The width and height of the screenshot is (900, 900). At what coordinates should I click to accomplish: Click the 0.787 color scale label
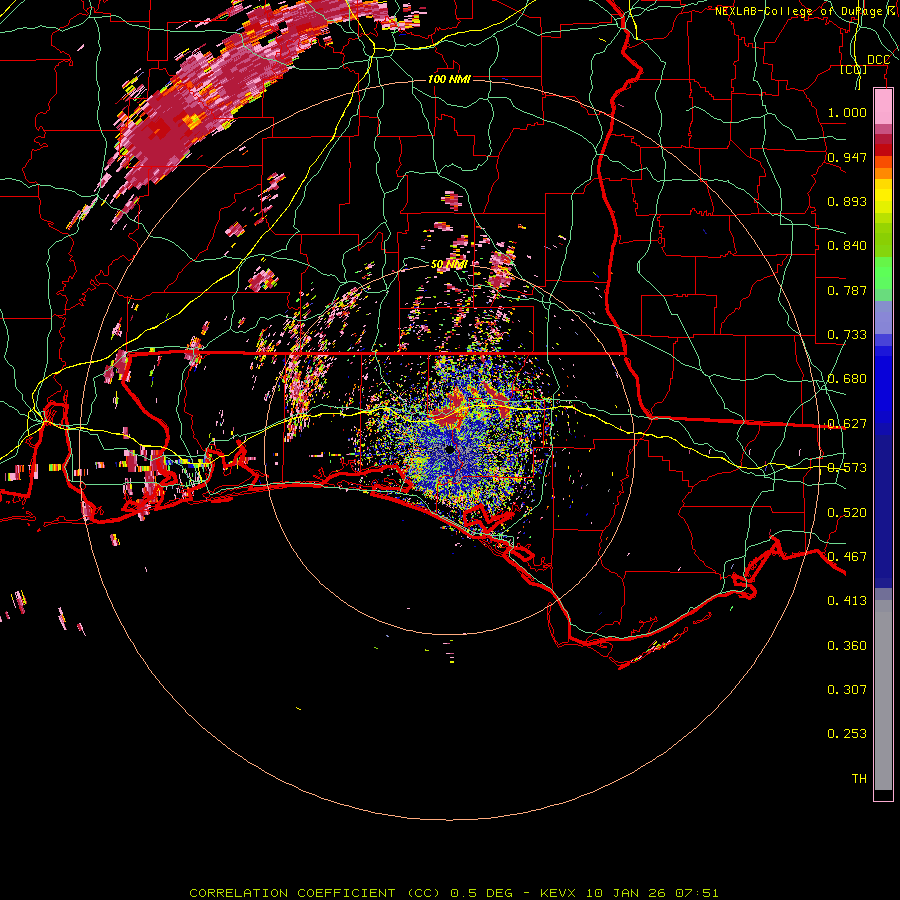(847, 290)
